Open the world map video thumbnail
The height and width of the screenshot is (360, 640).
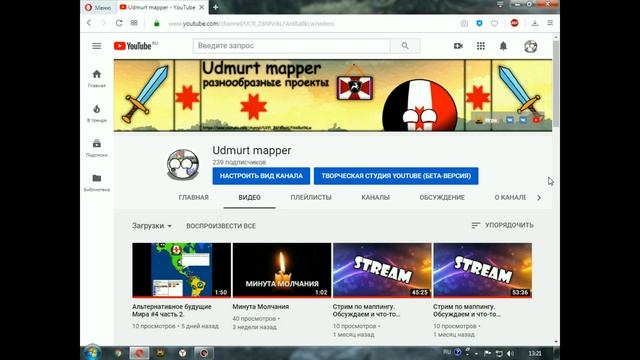click(182, 270)
